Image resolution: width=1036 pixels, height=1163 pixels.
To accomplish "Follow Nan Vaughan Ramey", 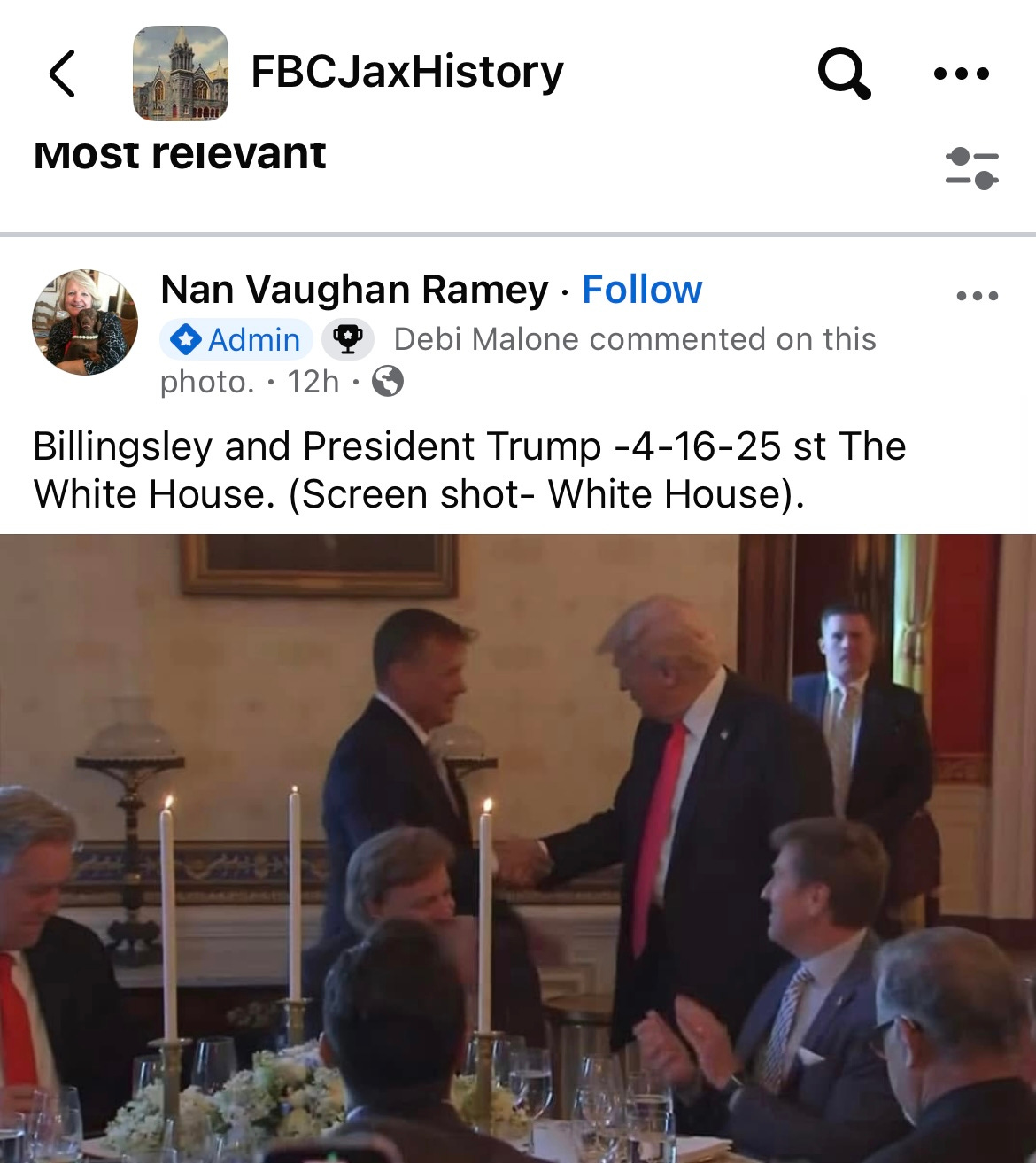I will pos(642,290).
